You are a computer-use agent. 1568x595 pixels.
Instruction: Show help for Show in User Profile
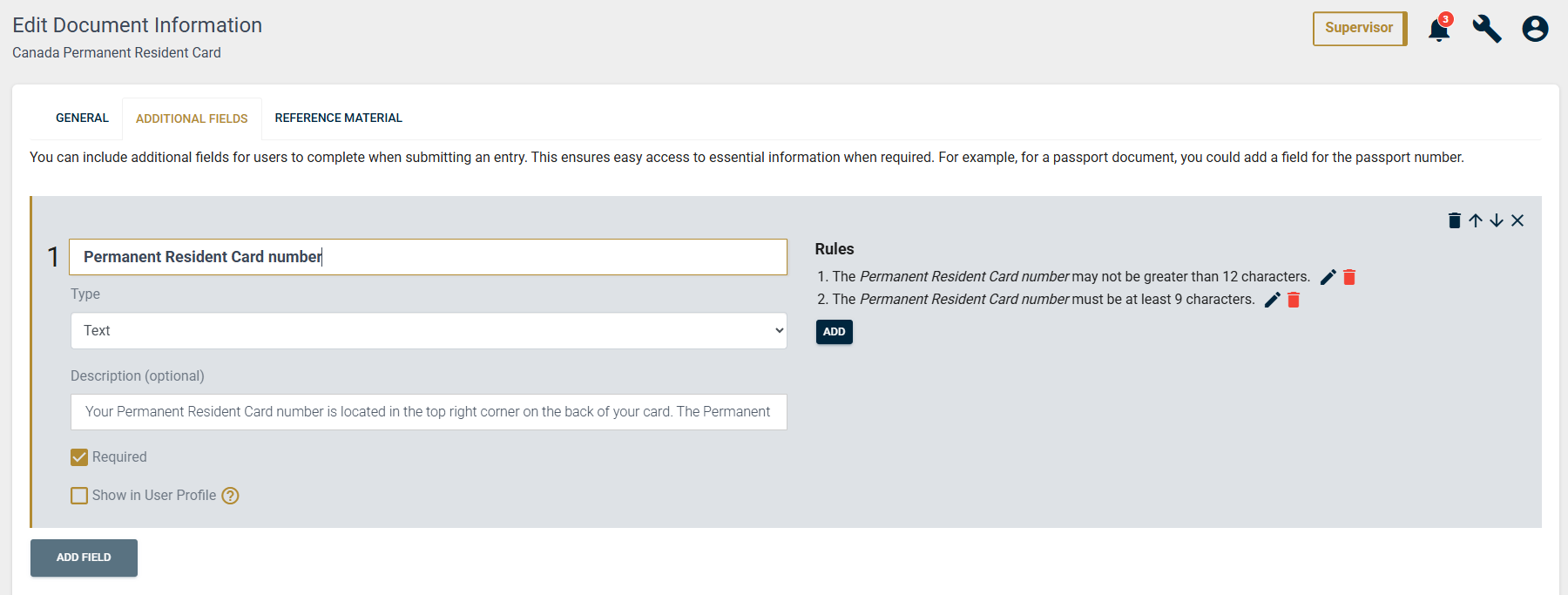point(230,496)
